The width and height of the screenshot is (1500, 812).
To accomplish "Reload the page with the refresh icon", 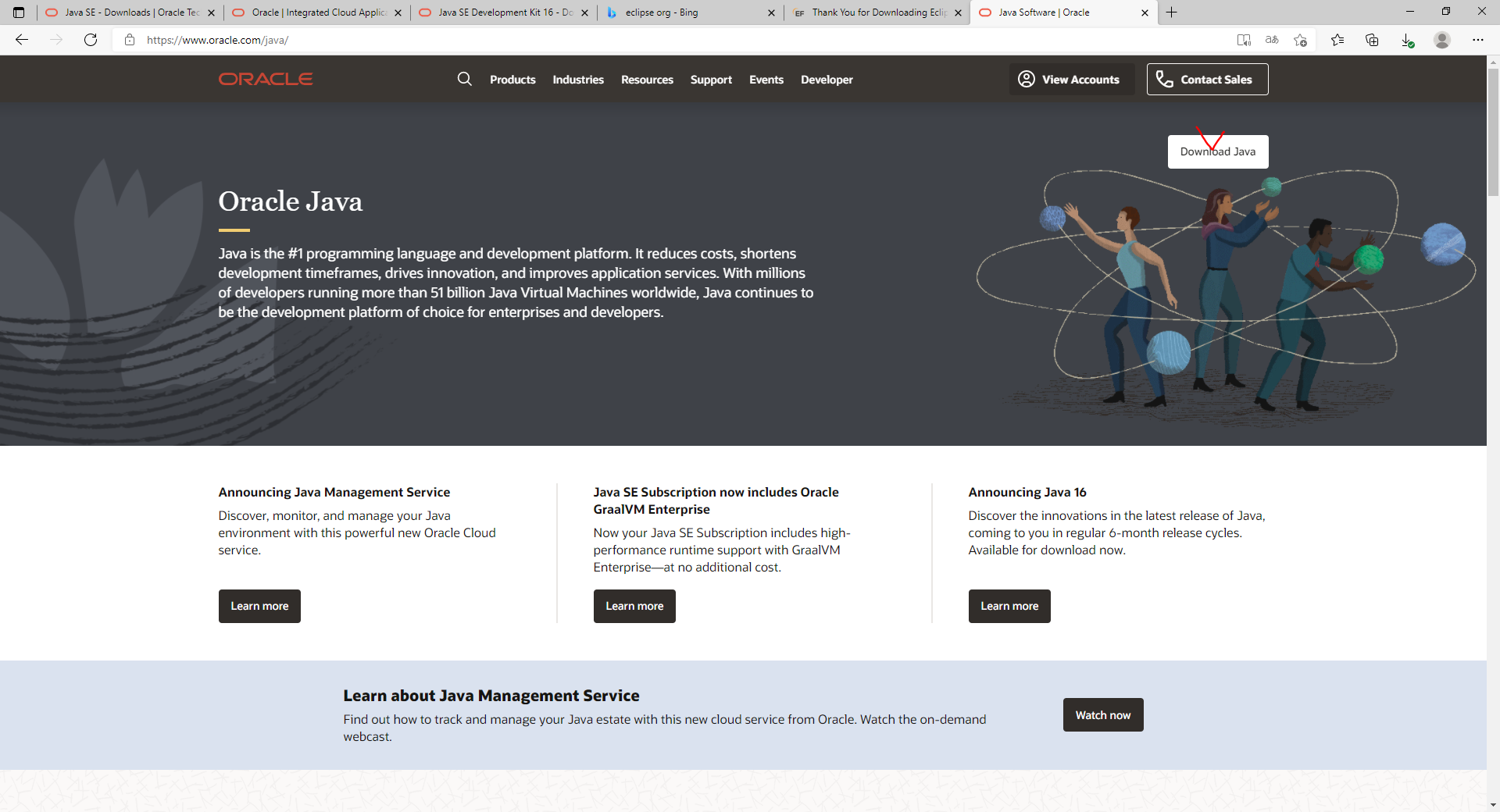I will point(91,40).
